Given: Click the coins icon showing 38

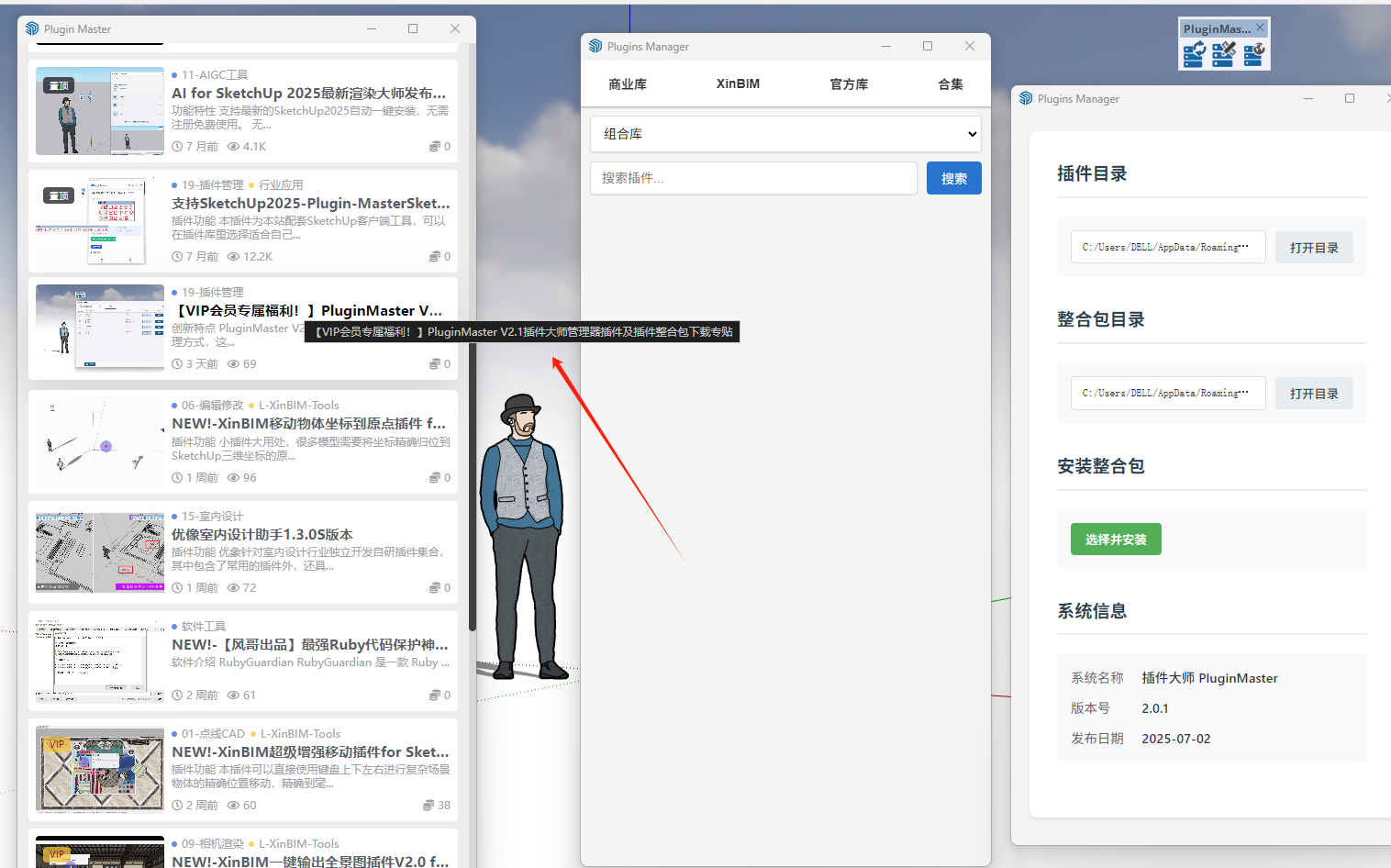Looking at the screenshot, I should point(428,806).
